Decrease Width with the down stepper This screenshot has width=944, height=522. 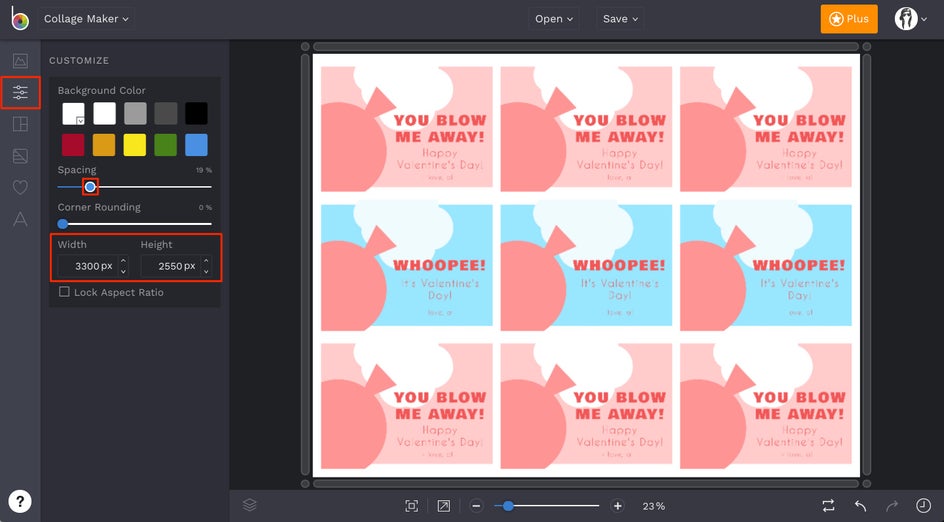(123, 272)
